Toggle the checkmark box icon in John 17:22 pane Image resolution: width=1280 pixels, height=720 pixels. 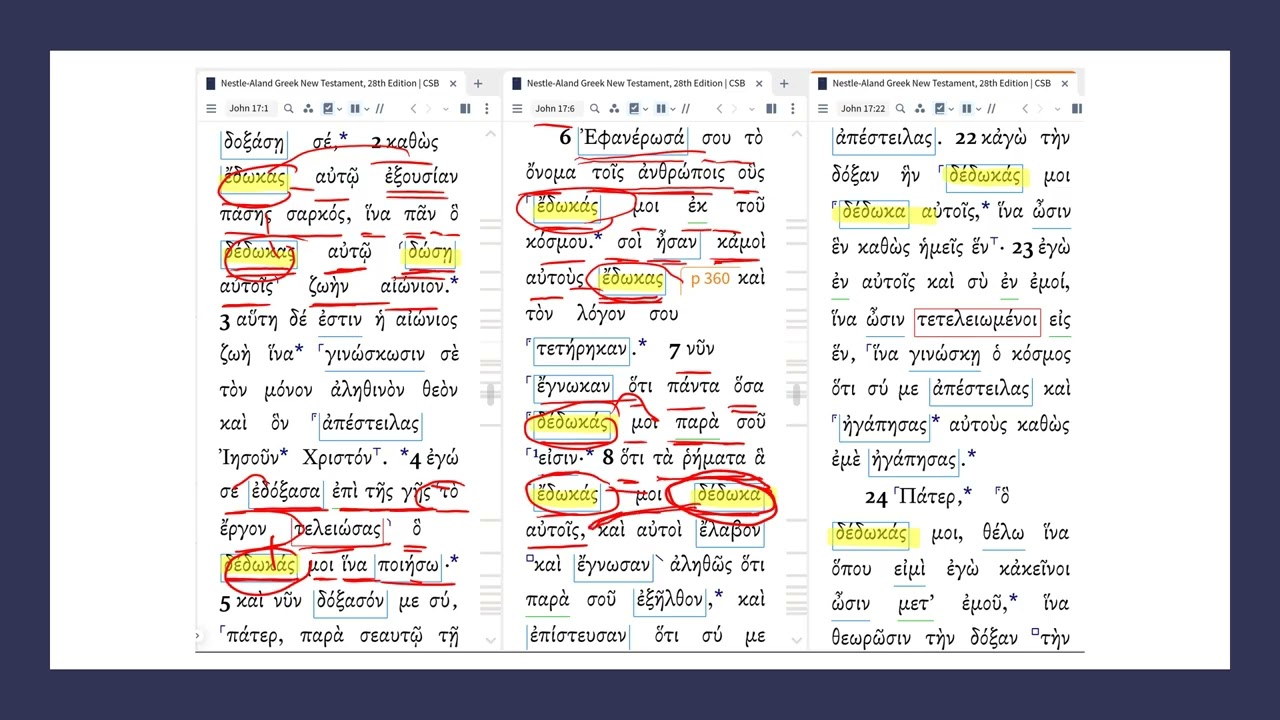[x=939, y=108]
